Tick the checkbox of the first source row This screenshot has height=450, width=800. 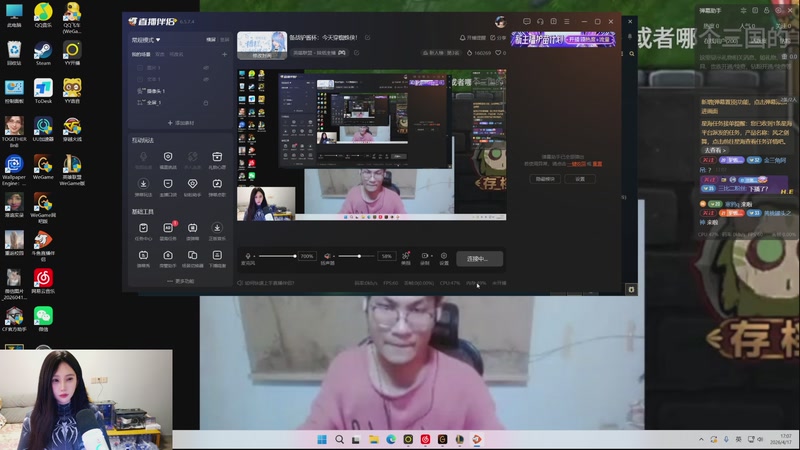point(140,67)
